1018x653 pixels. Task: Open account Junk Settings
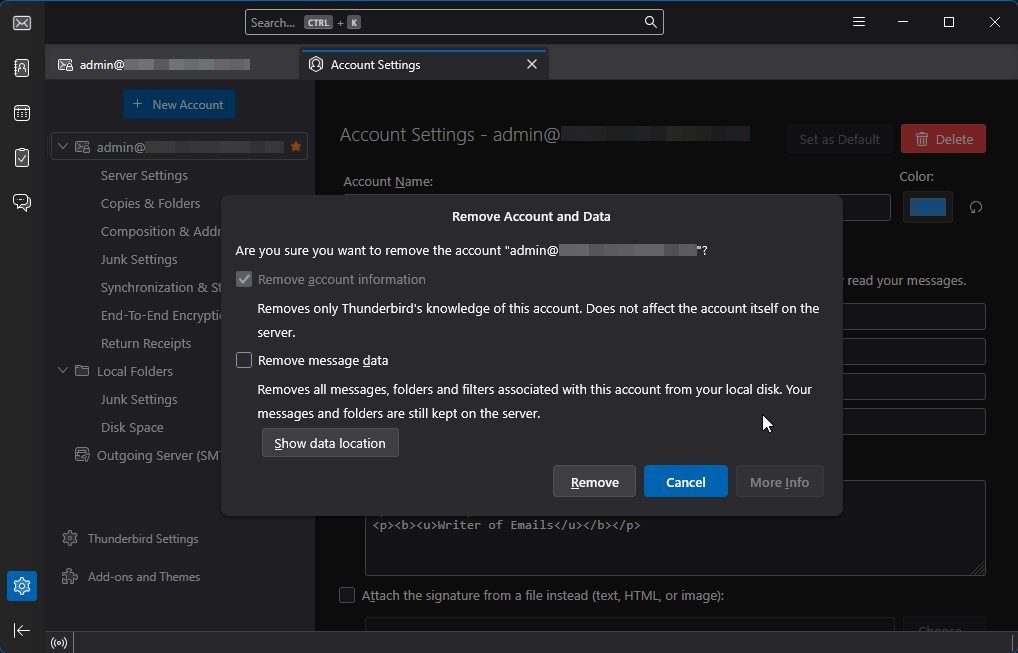pyautogui.click(x=139, y=259)
